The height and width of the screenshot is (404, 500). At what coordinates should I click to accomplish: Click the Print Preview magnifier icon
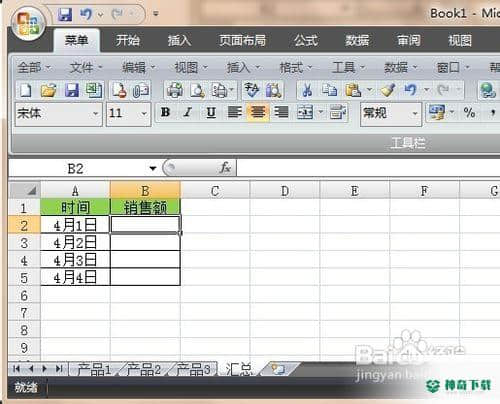point(197,91)
